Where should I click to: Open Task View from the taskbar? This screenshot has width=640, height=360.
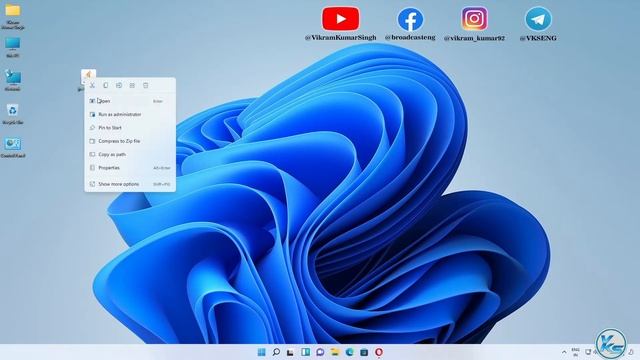pos(290,352)
